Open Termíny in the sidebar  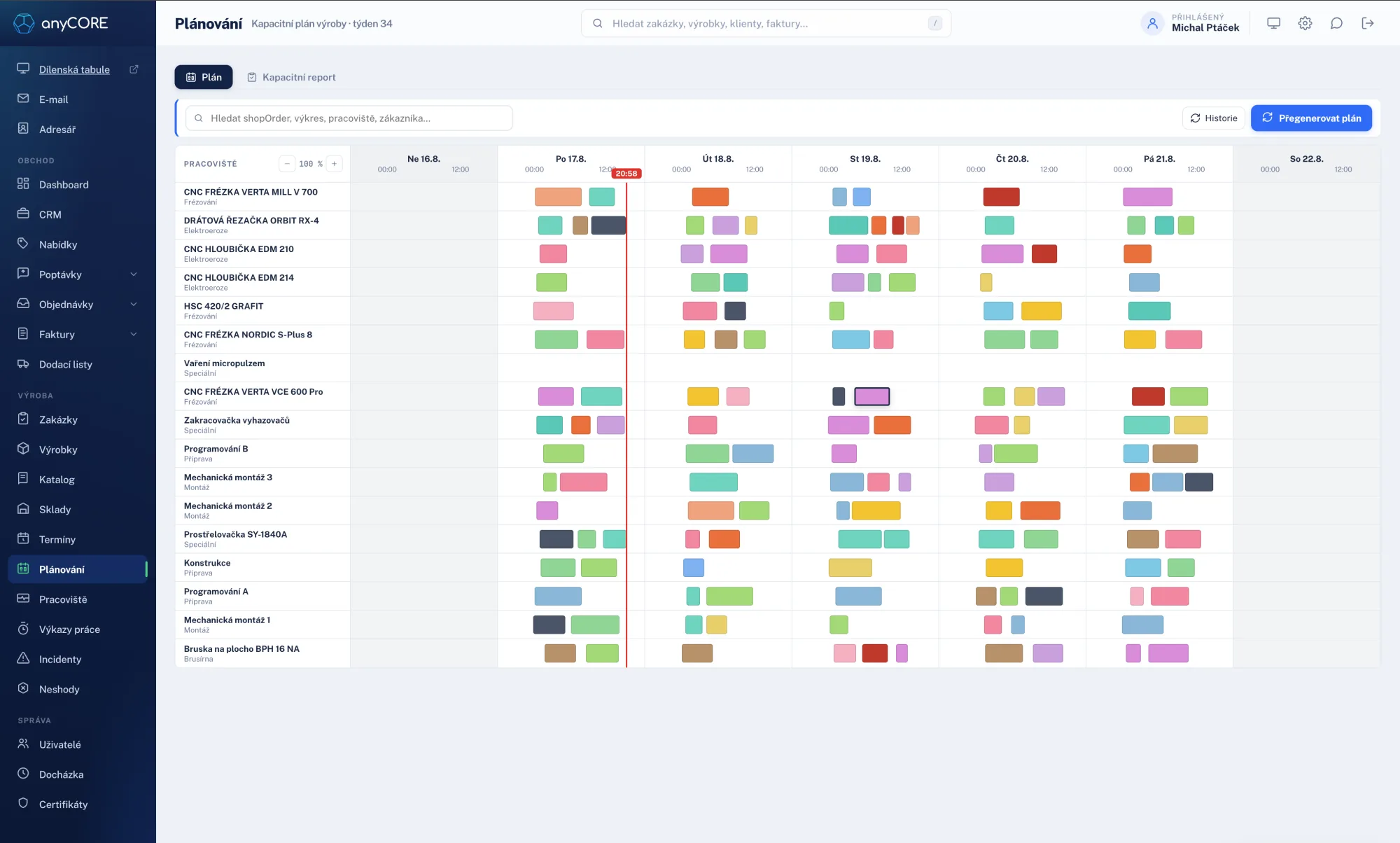78,539
